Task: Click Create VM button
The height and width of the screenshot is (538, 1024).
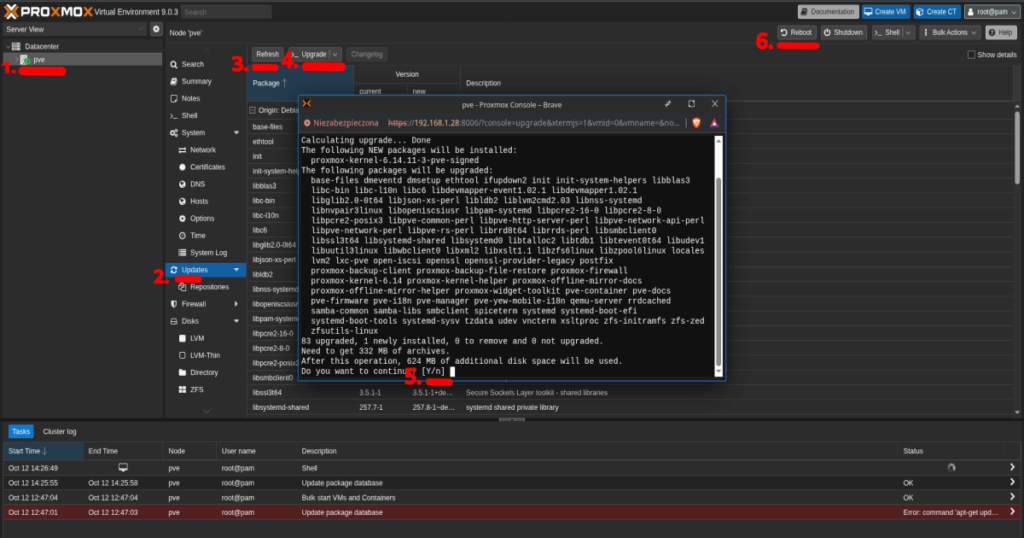Action: click(886, 12)
